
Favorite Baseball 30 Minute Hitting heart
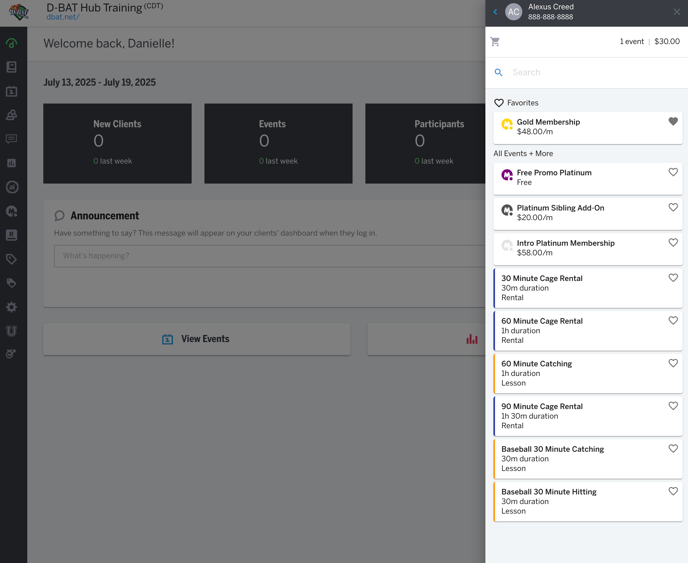tap(673, 491)
